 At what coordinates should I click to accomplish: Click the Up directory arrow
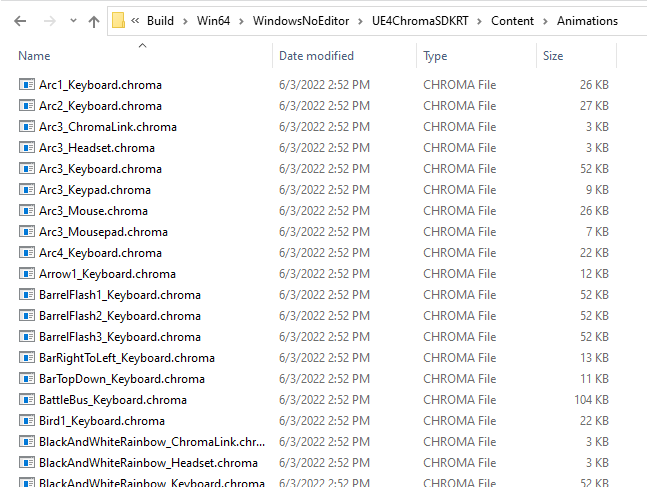(x=94, y=20)
